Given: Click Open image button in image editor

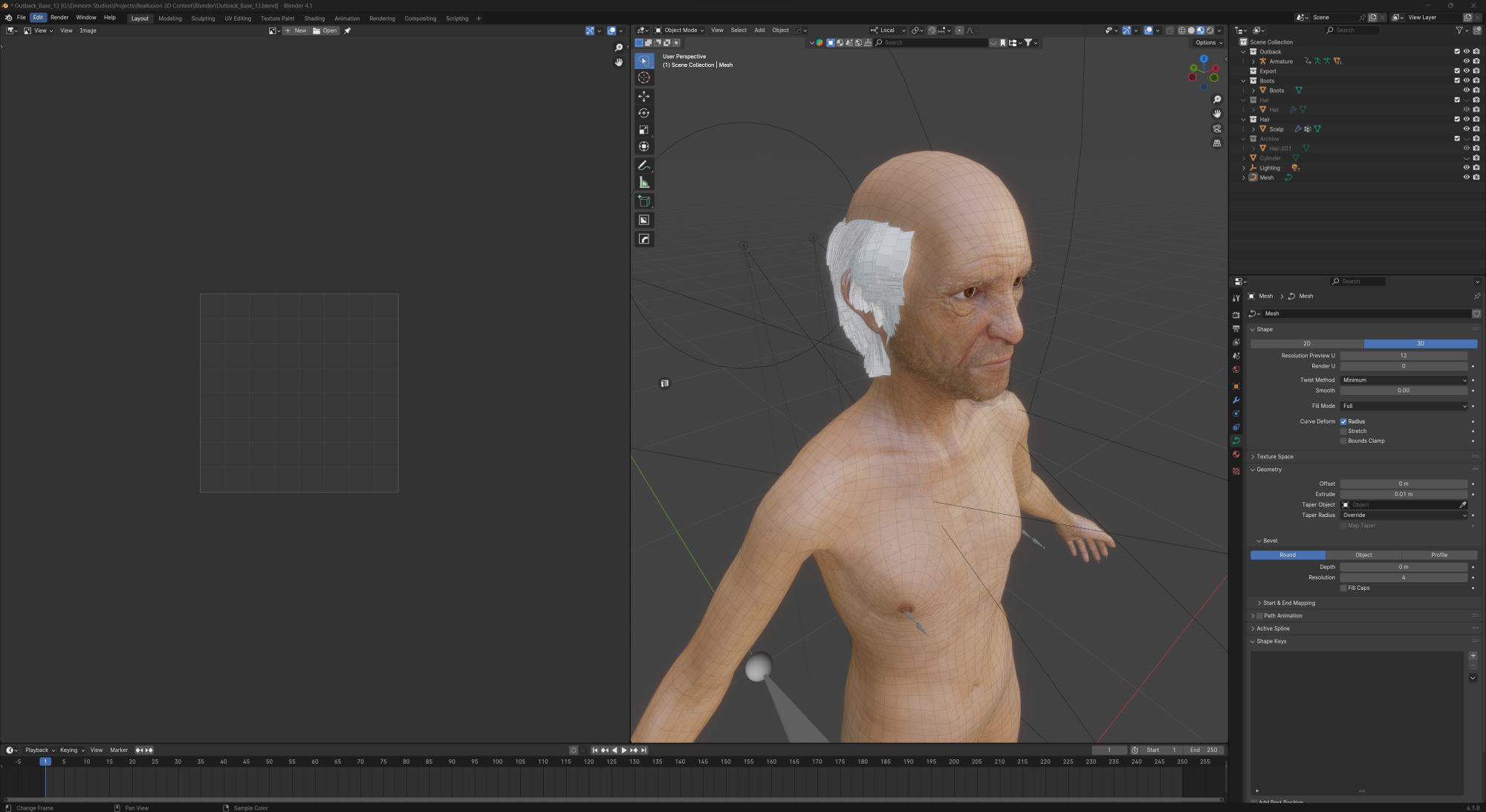Looking at the screenshot, I should (x=325, y=30).
